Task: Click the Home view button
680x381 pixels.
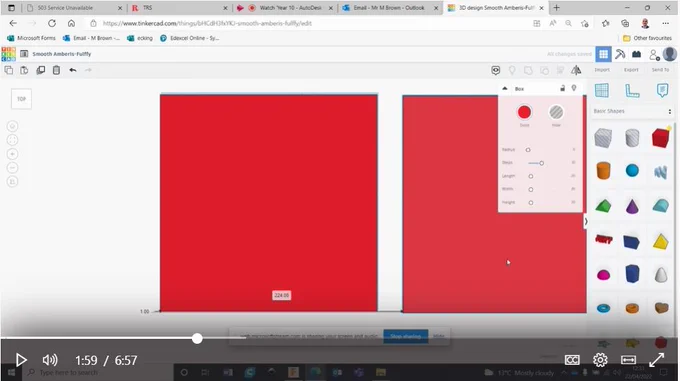Action: click(x=13, y=126)
